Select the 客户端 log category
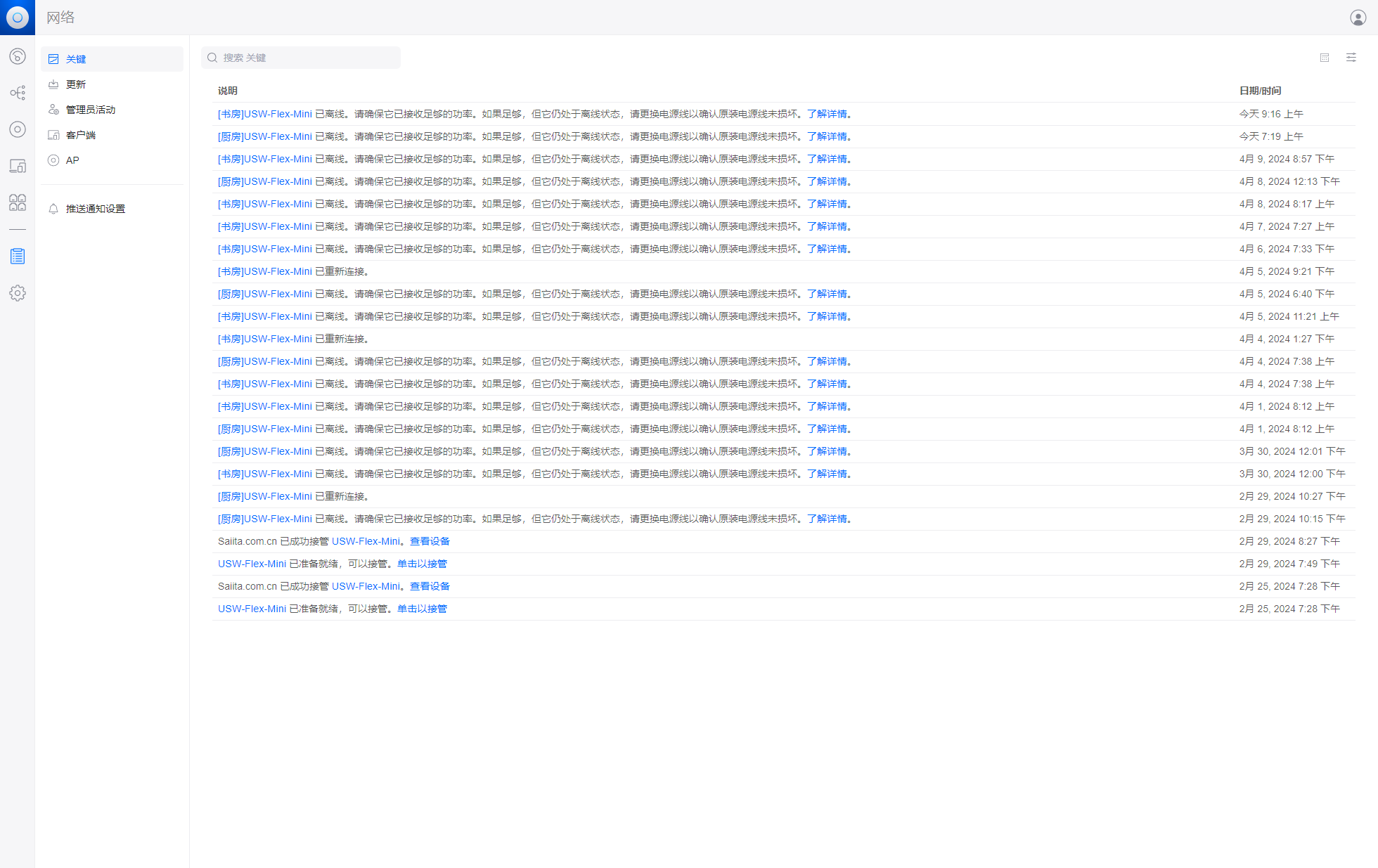This screenshot has height=868, width=1378. (x=81, y=135)
